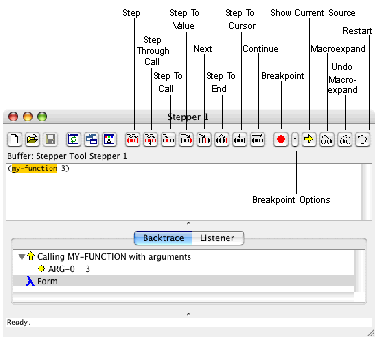Select the Form row in backtrace
Viewport: 379px width, 363px height.
click(183, 281)
